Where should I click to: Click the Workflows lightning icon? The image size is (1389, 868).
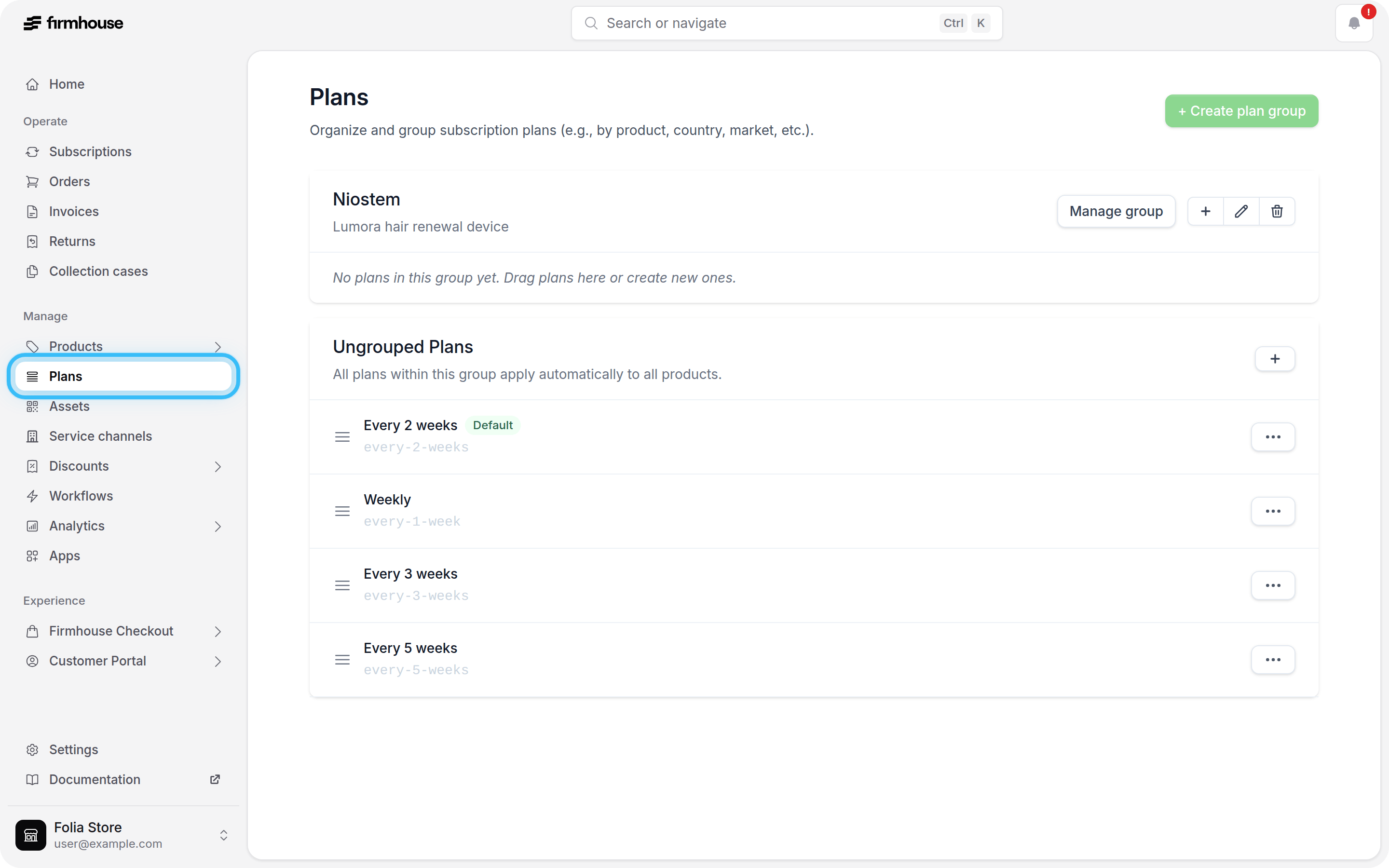[x=32, y=496]
